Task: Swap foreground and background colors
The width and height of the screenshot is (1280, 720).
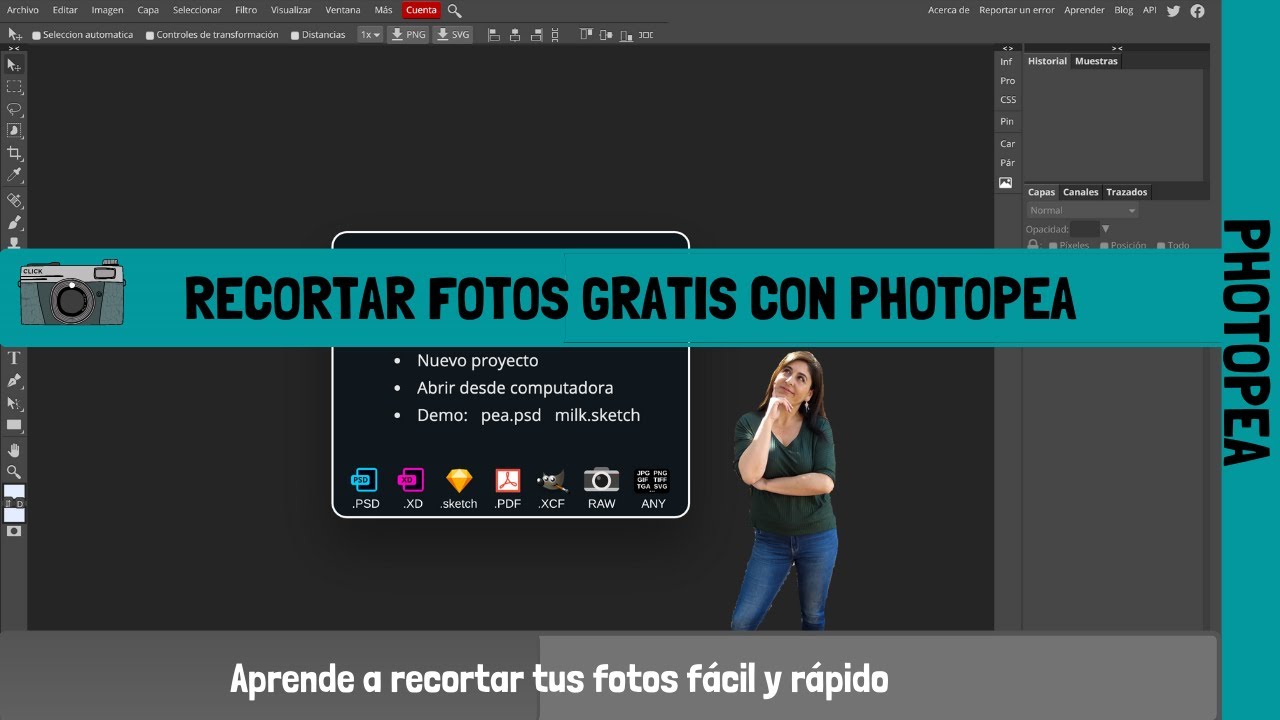Action: coord(10,504)
